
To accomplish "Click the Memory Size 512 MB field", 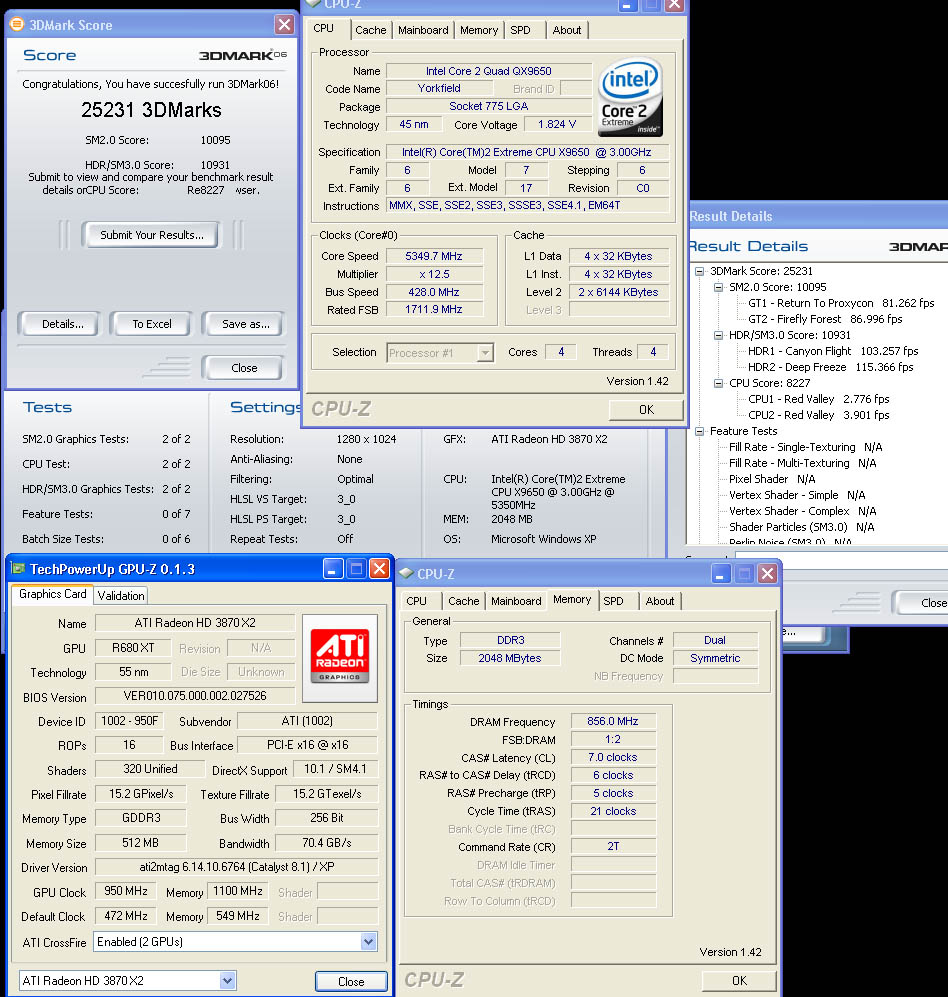I will point(140,842).
